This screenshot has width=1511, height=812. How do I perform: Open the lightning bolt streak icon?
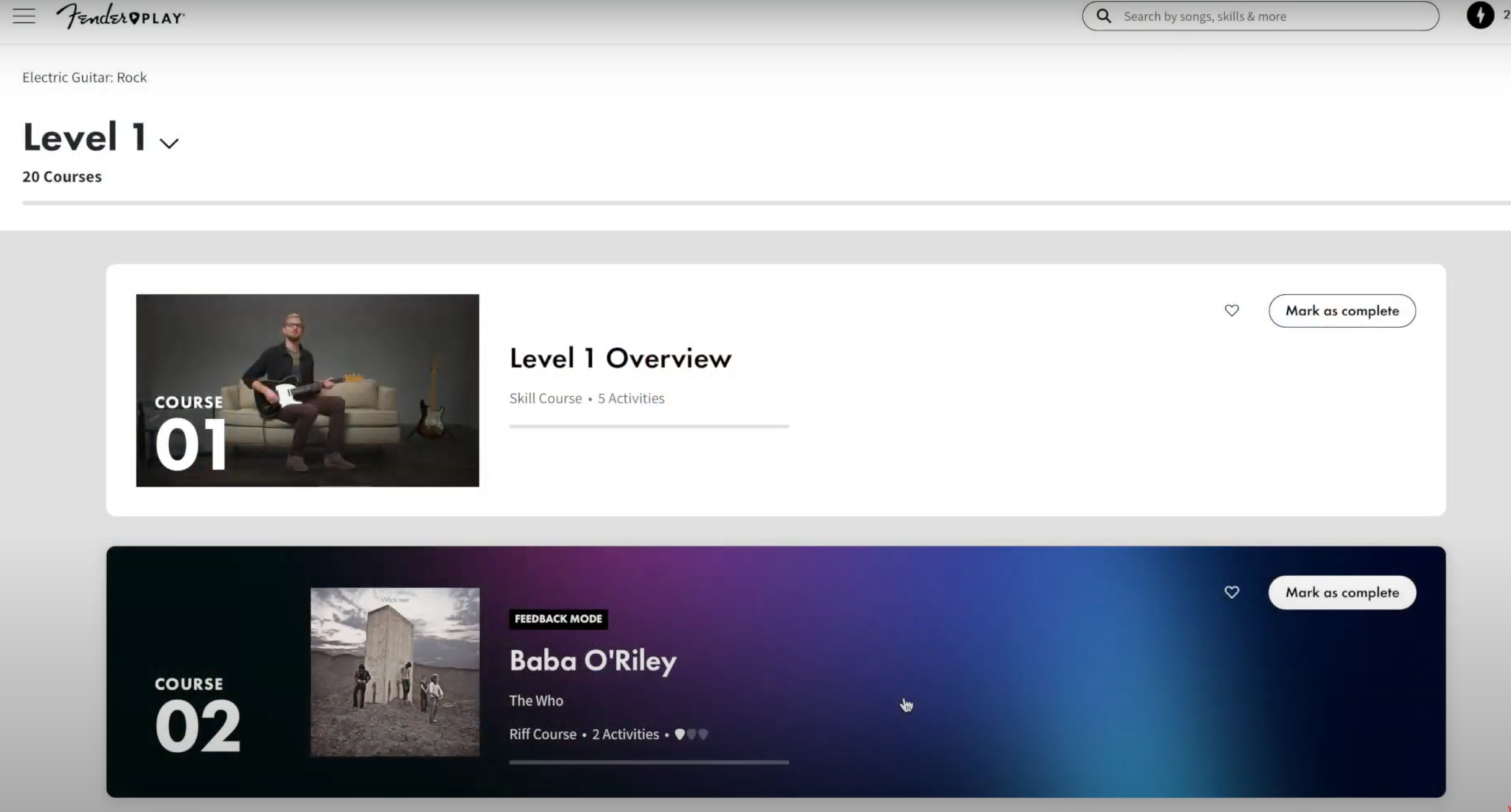click(1480, 15)
